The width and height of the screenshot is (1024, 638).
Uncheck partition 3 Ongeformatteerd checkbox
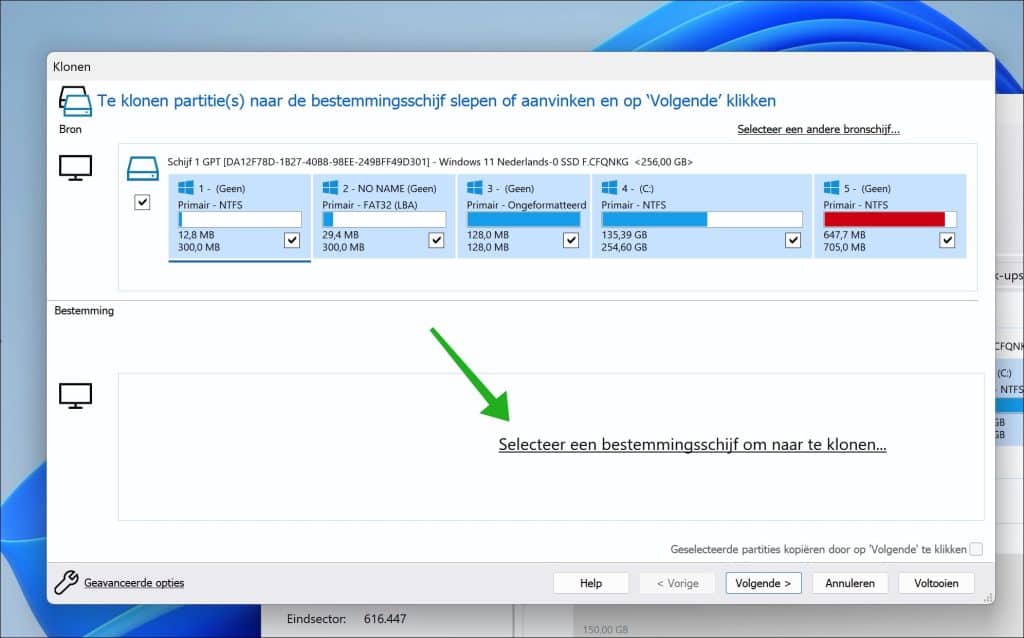point(570,240)
